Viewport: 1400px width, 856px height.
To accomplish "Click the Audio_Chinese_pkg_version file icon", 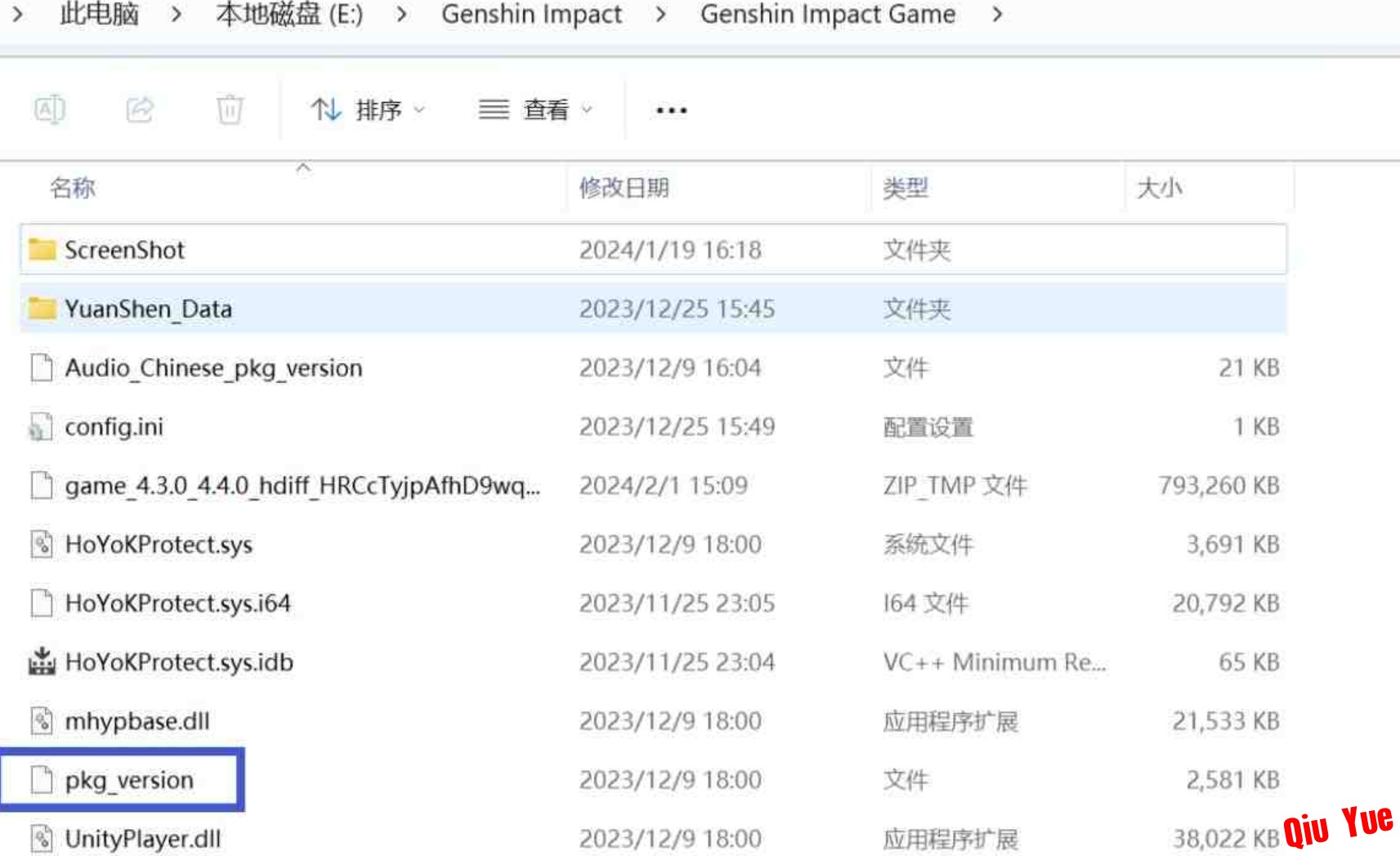I will click(x=42, y=367).
